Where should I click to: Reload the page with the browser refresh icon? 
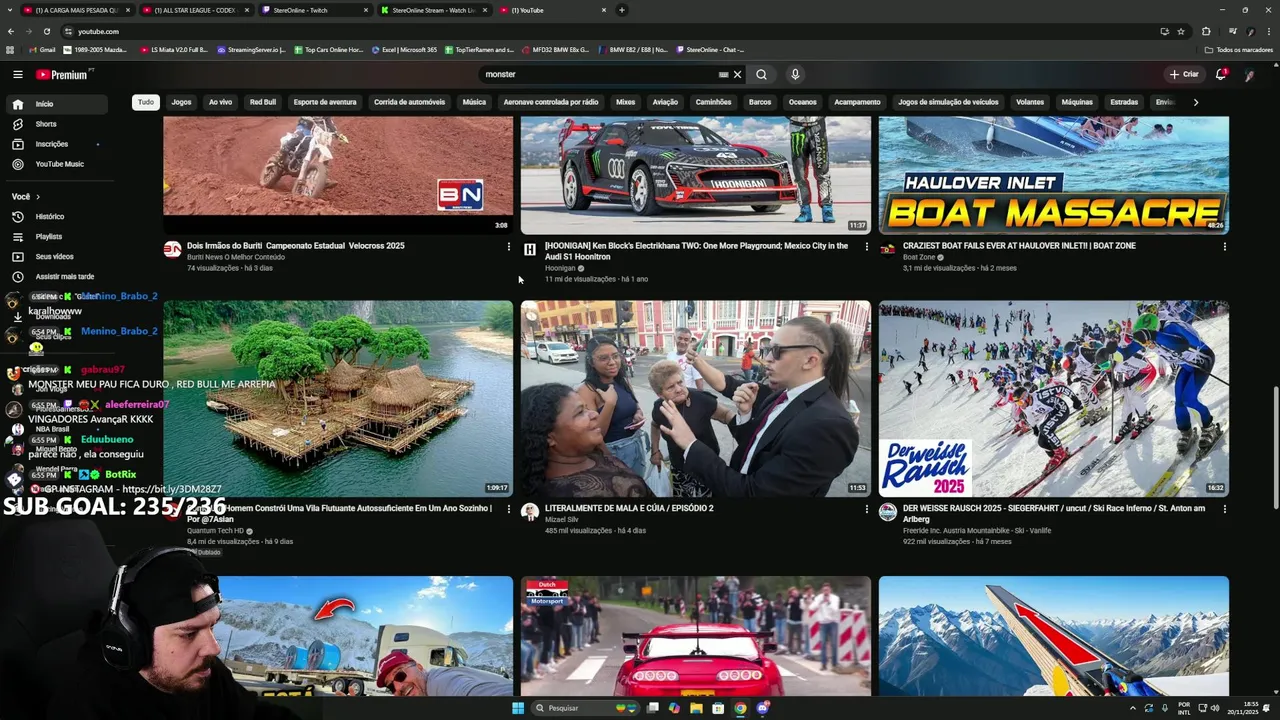[46, 31]
